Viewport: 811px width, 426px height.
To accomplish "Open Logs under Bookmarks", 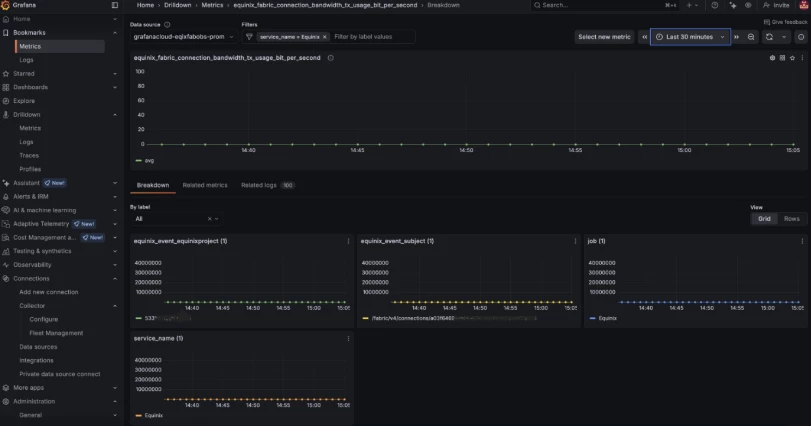I will click(x=26, y=60).
